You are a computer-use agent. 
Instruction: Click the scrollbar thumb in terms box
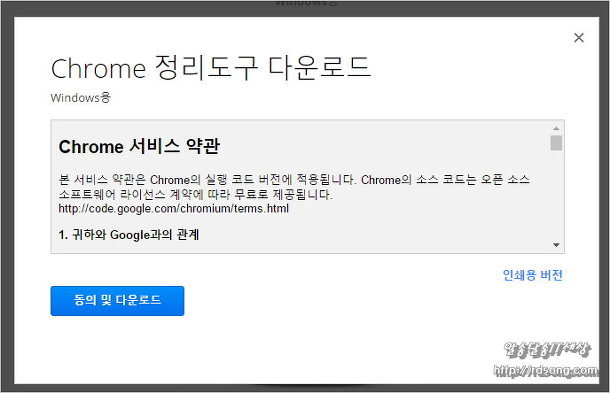(x=556, y=143)
